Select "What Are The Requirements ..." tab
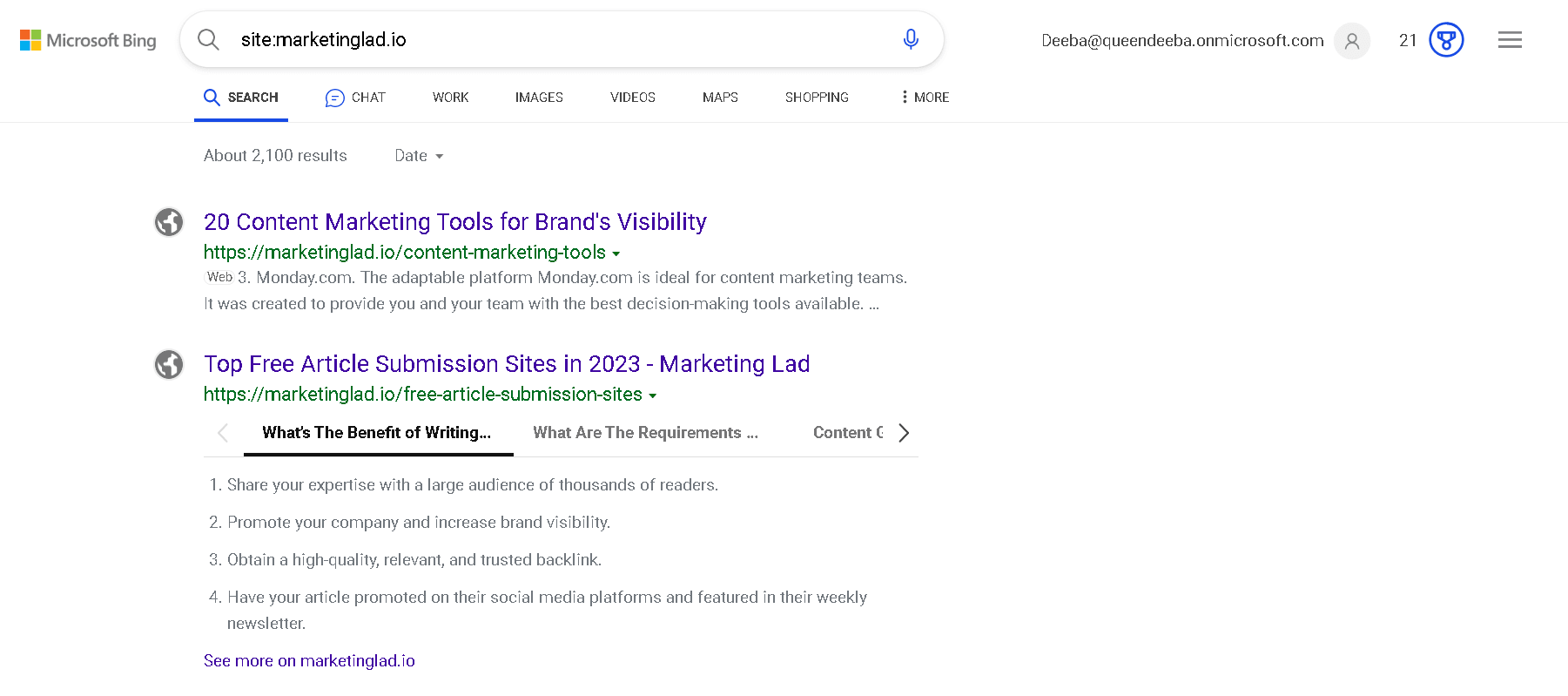Screen dimensions: 1568x696 [645, 433]
